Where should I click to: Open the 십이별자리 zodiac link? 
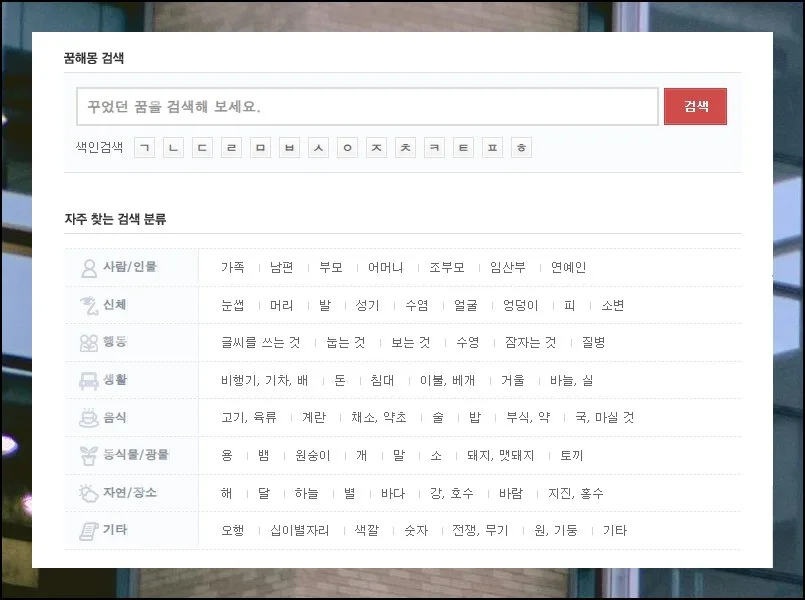(300, 531)
